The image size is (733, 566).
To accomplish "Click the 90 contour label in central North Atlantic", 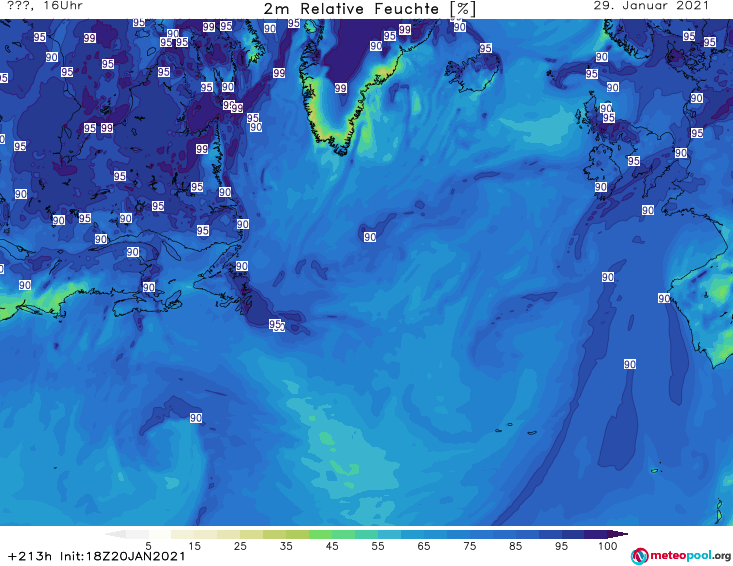I will click(370, 237).
